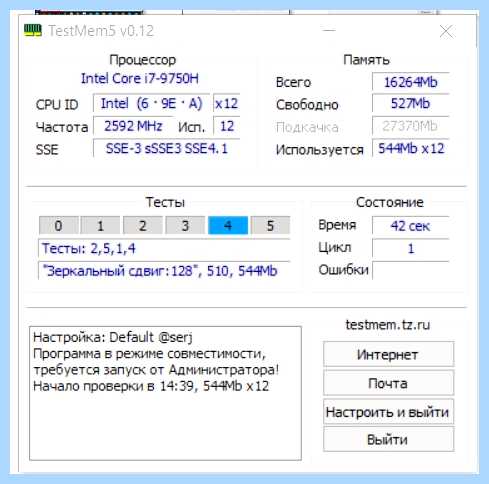Click the TestMem5 memory chip icon
Screen dimensions: 489x484
point(33,30)
